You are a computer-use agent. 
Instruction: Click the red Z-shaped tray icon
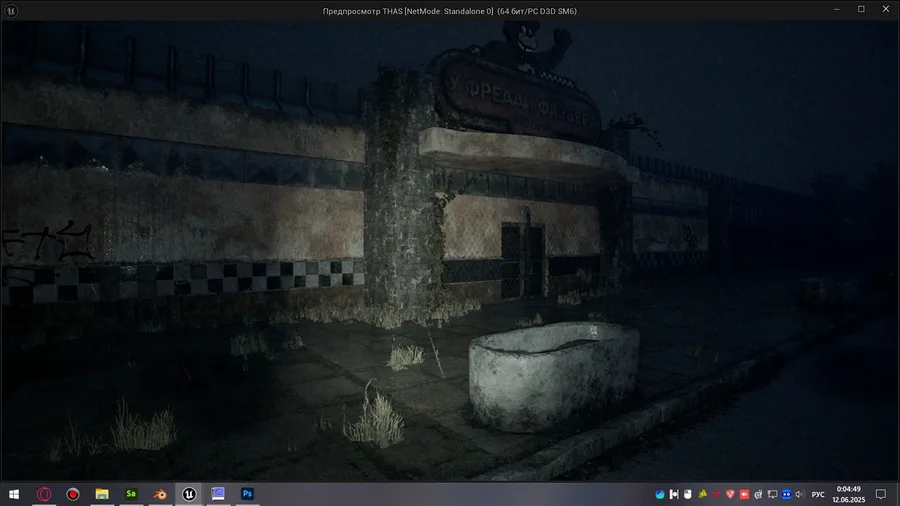716,494
